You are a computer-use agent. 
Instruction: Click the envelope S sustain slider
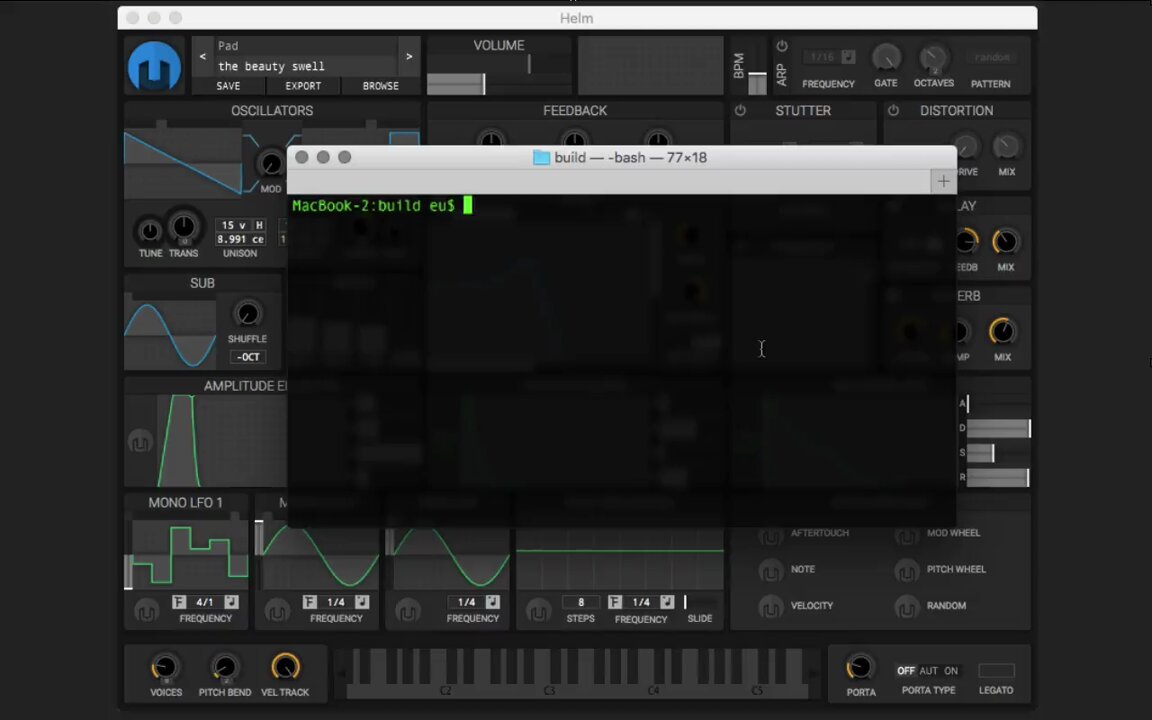pyautogui.click(x=999, y=453)
